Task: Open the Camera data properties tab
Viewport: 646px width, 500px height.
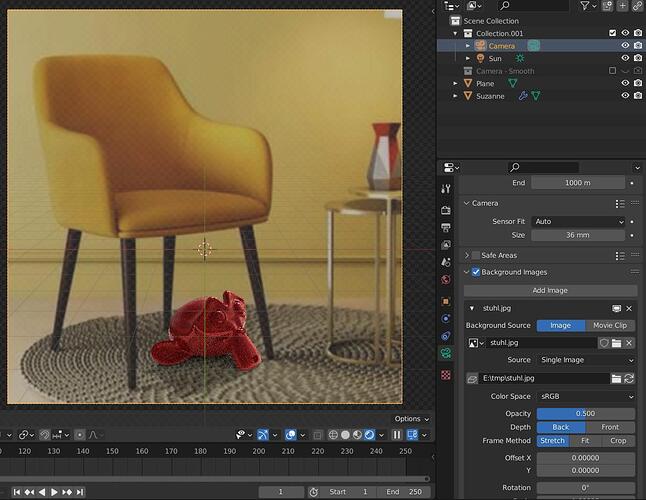Action: [446, 353]
